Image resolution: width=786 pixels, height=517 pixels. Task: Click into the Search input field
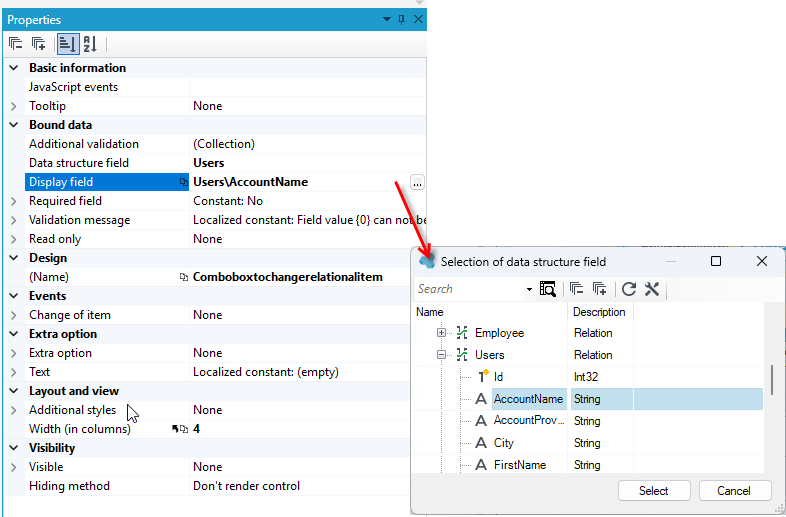click(x=470, y=289)
